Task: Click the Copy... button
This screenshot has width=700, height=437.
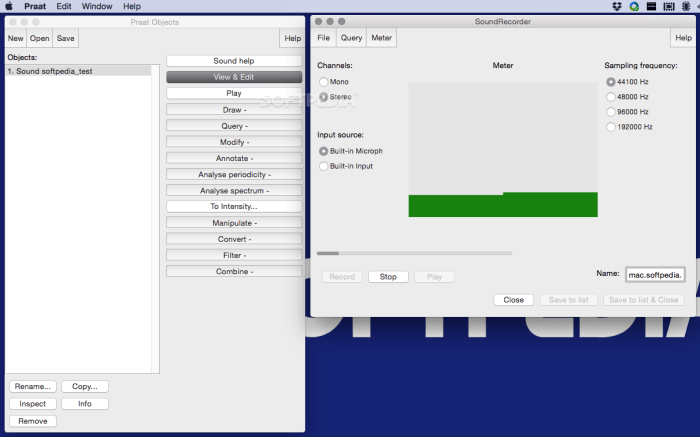Action: click(85, 386)
